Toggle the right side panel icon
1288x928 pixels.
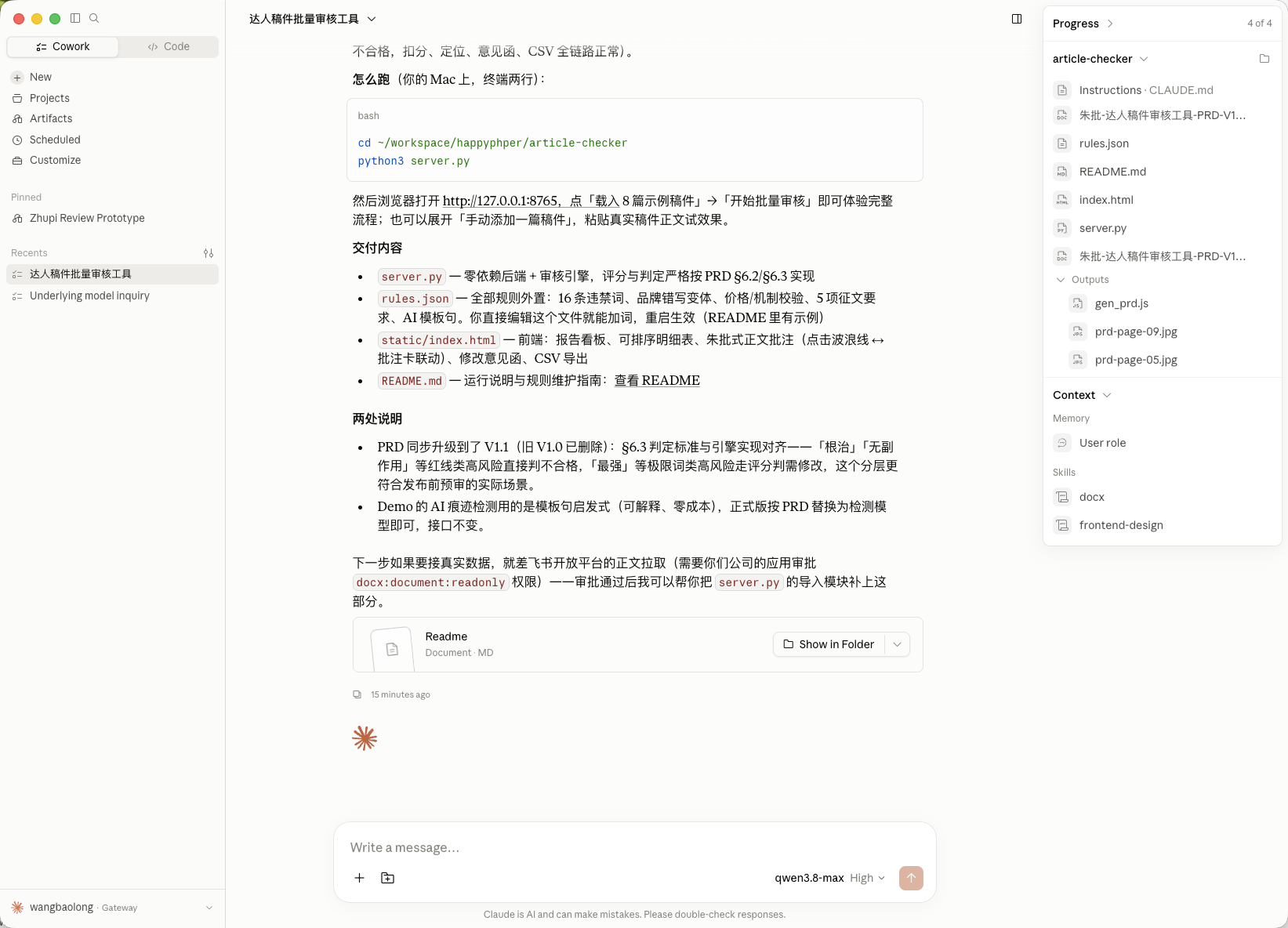[1017, 19]
